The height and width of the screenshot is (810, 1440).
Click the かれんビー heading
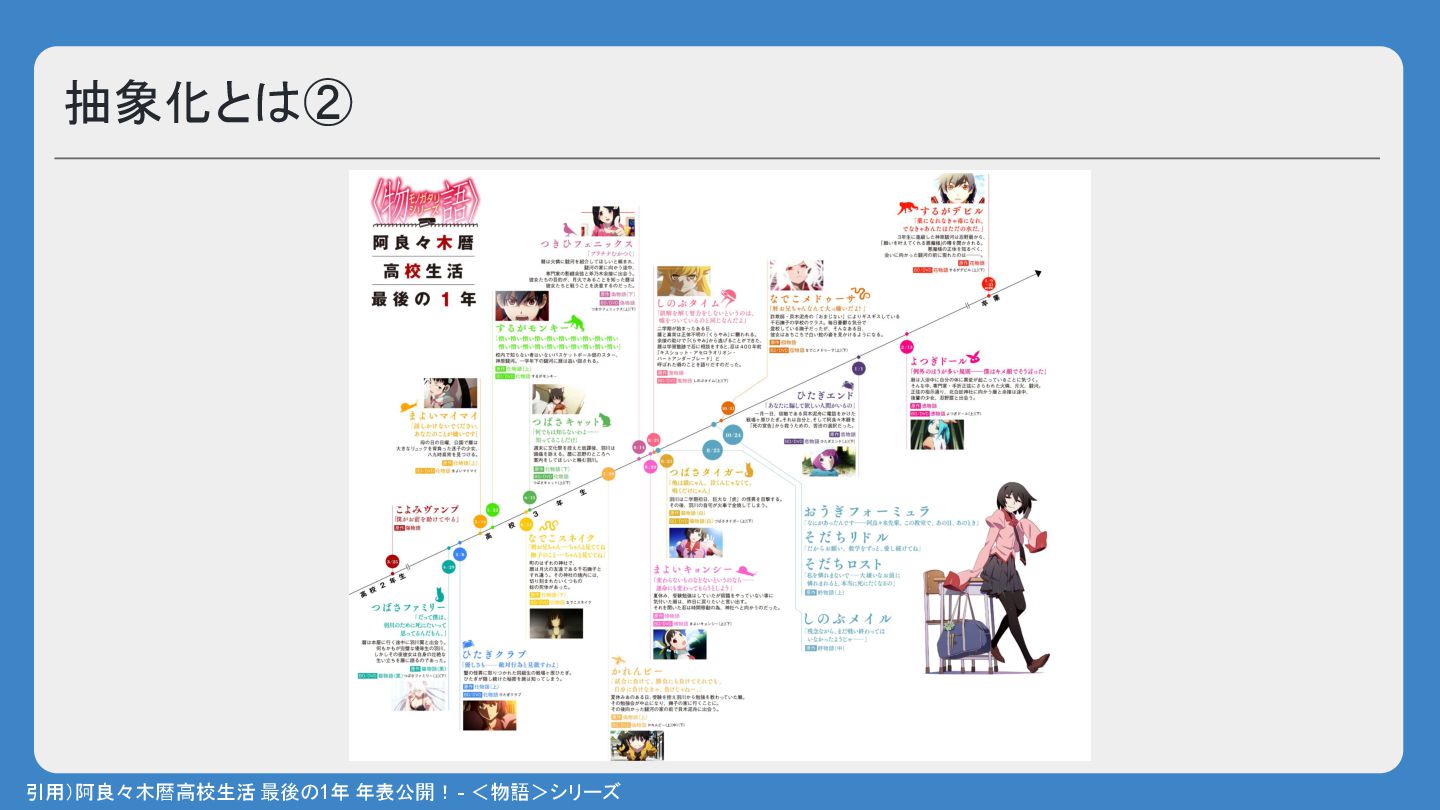[x=638, y=671]
